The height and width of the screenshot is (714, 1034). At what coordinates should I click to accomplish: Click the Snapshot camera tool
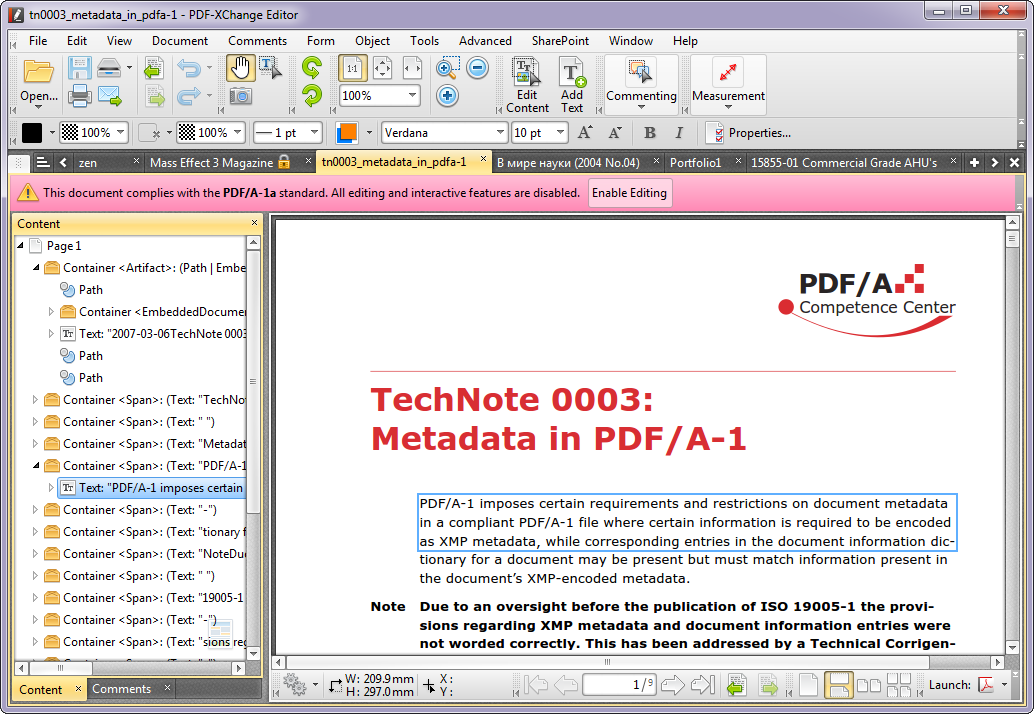point(240,97)
